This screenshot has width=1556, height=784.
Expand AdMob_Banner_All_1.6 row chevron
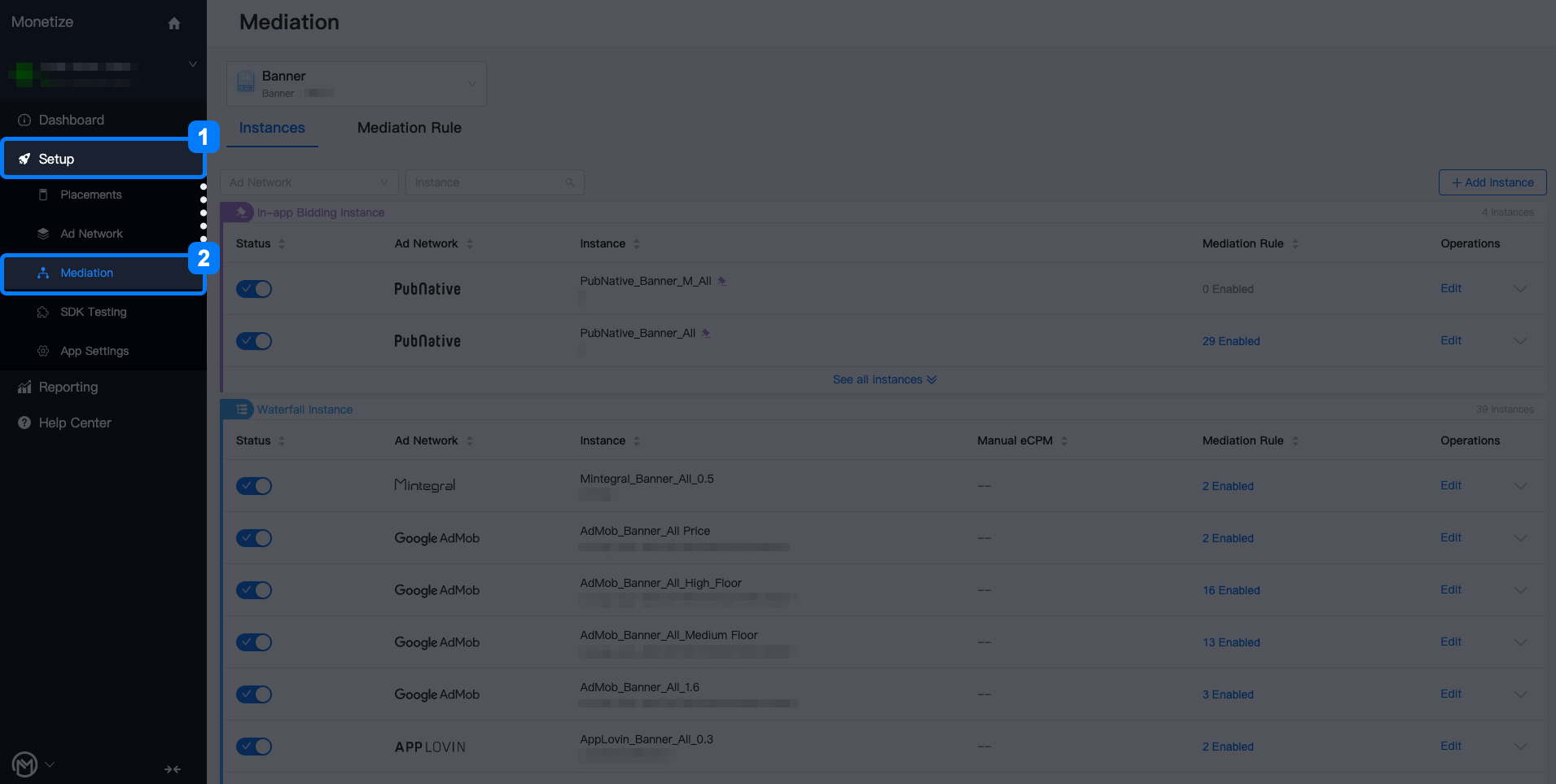[x=1520, y=694]
